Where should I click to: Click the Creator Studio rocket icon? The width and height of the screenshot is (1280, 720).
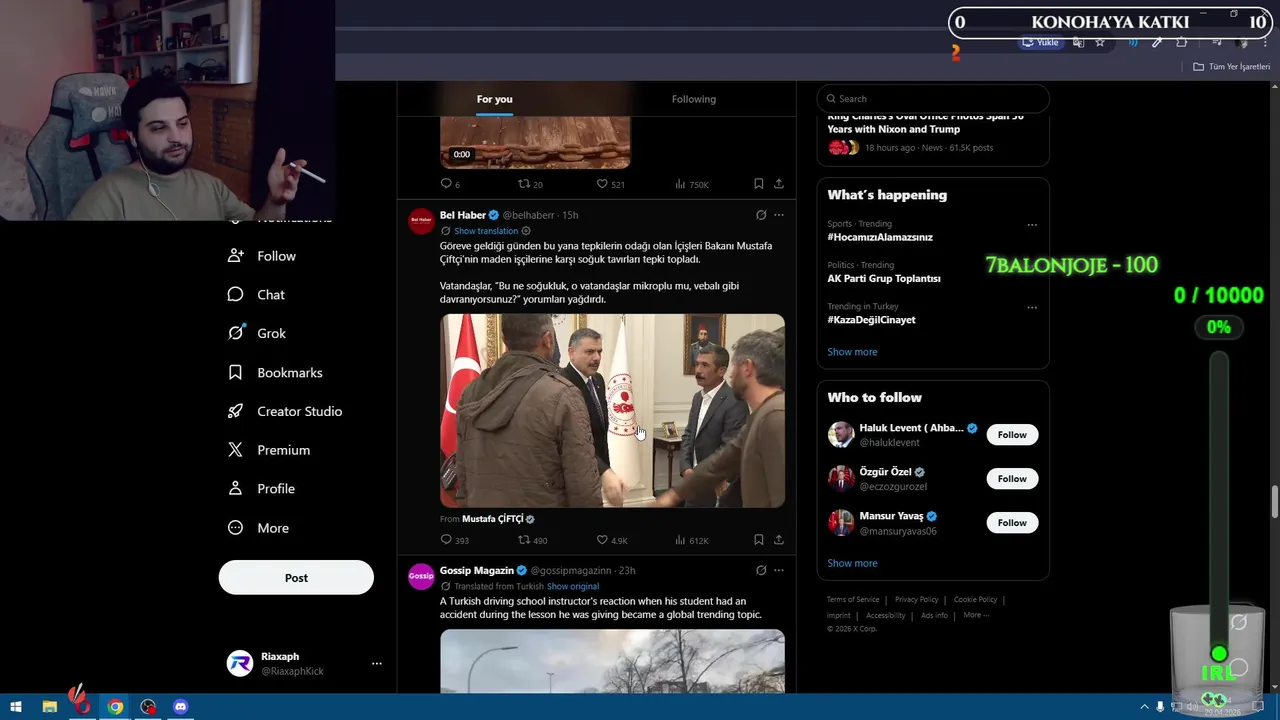pyautogui.click(x=235, y=411)
